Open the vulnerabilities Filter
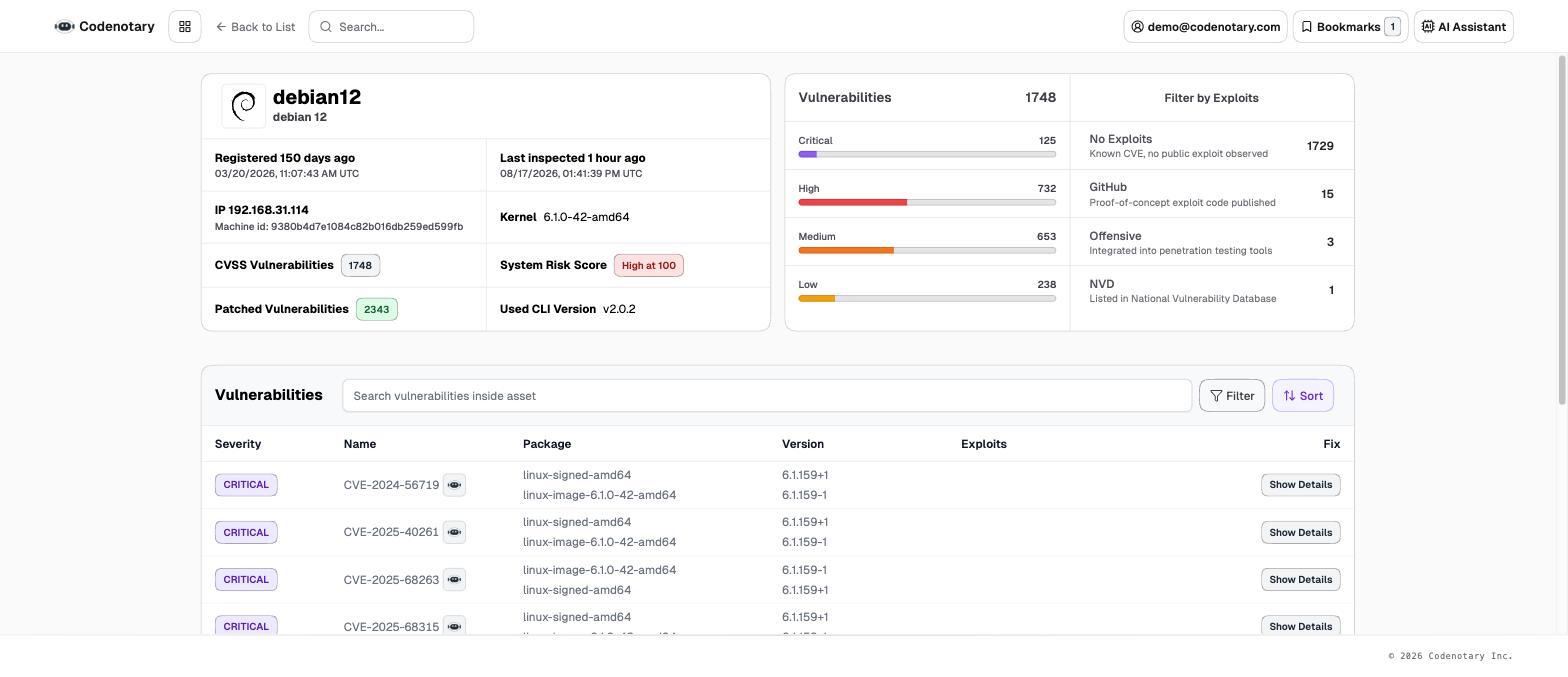 [1232, 396]
